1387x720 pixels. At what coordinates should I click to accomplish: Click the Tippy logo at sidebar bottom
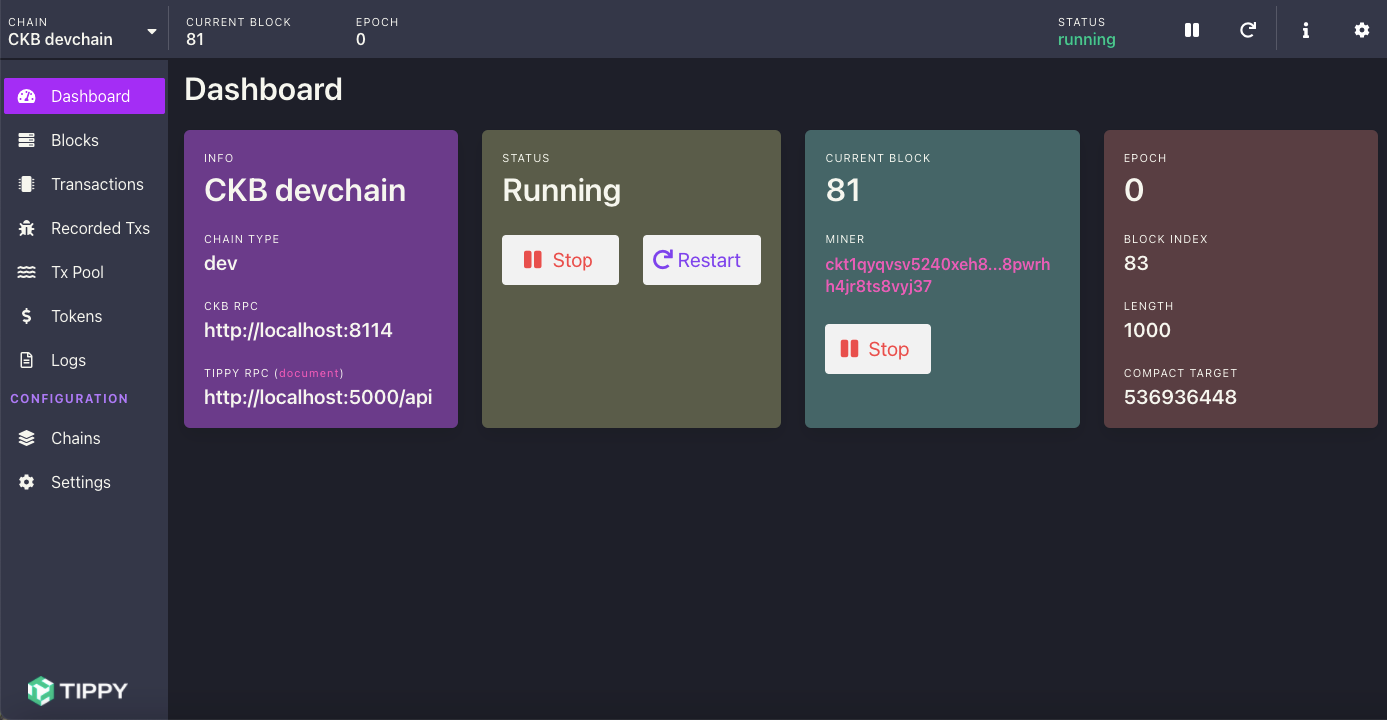tap(78, 690)
